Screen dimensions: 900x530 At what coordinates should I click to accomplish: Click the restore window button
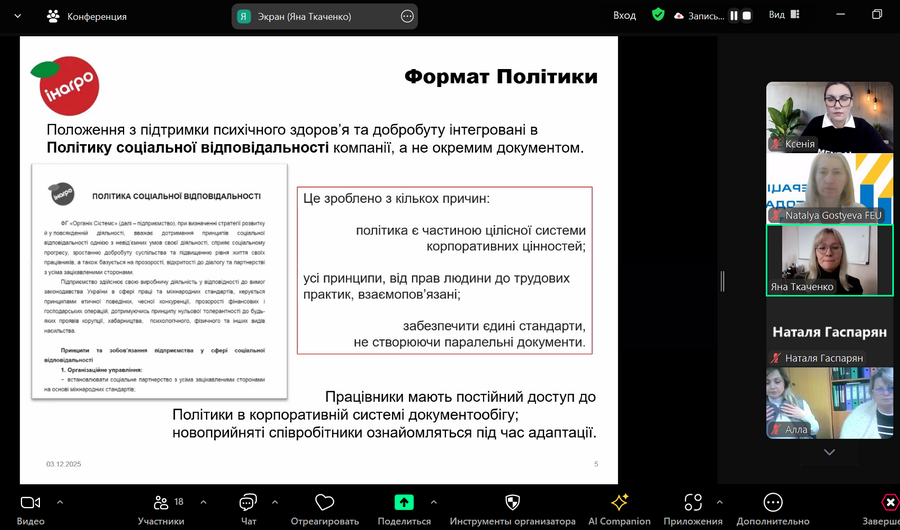tap(877, 14)
